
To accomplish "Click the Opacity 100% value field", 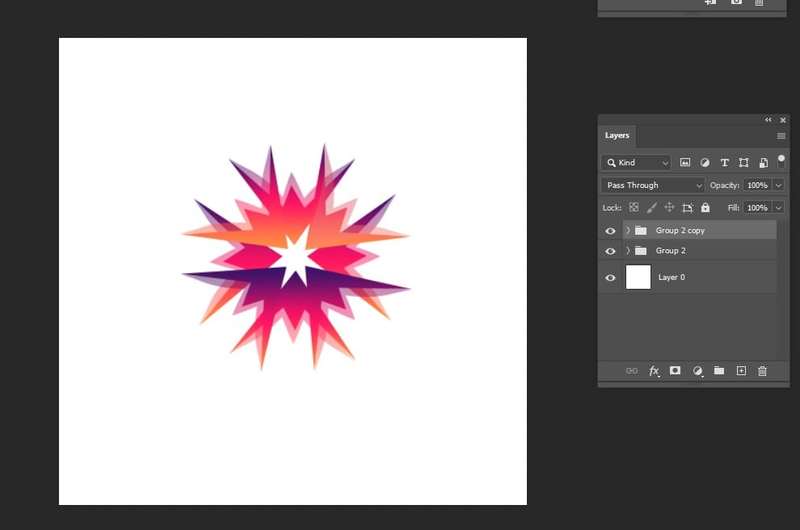I will (758, 185).
